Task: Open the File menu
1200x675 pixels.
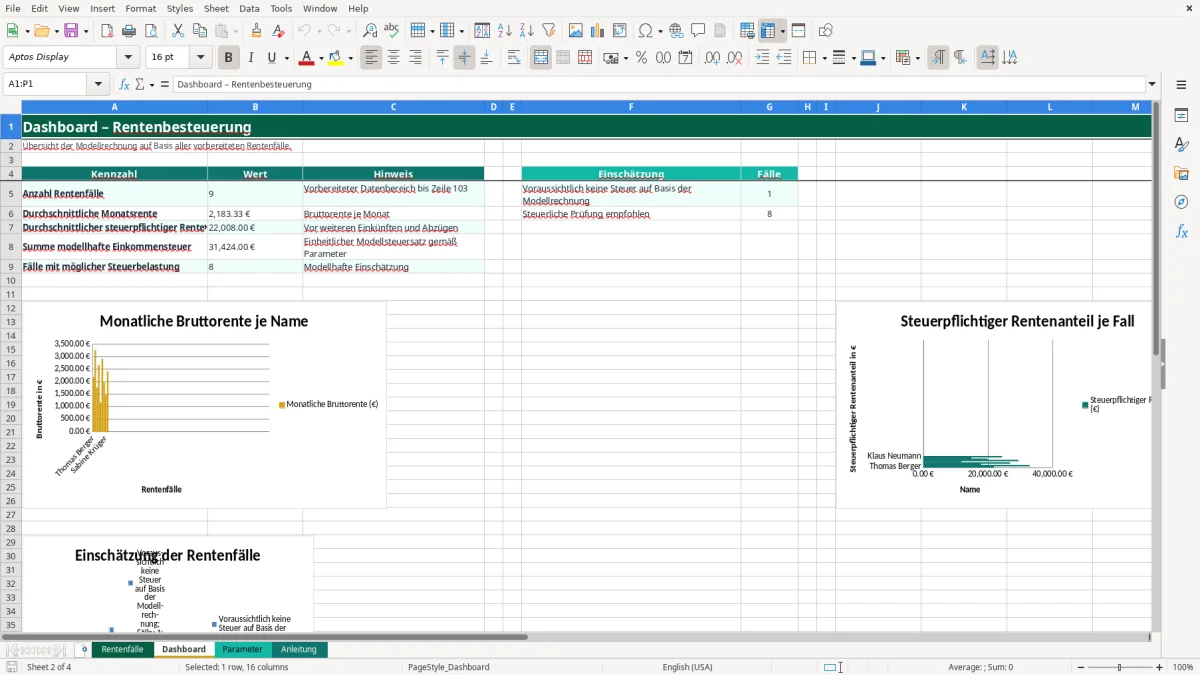Action: click(x=13, y=8)
